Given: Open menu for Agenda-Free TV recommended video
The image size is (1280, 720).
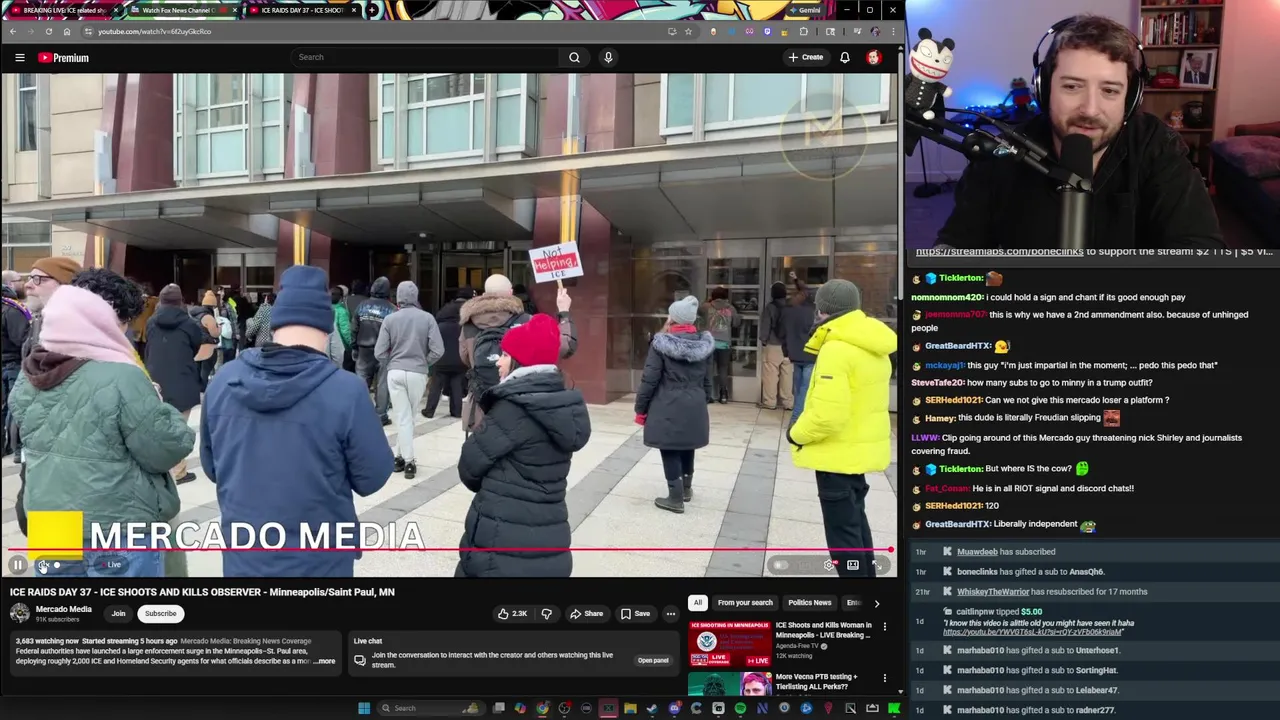Looking at the screenshot, I should coord(884,627).
